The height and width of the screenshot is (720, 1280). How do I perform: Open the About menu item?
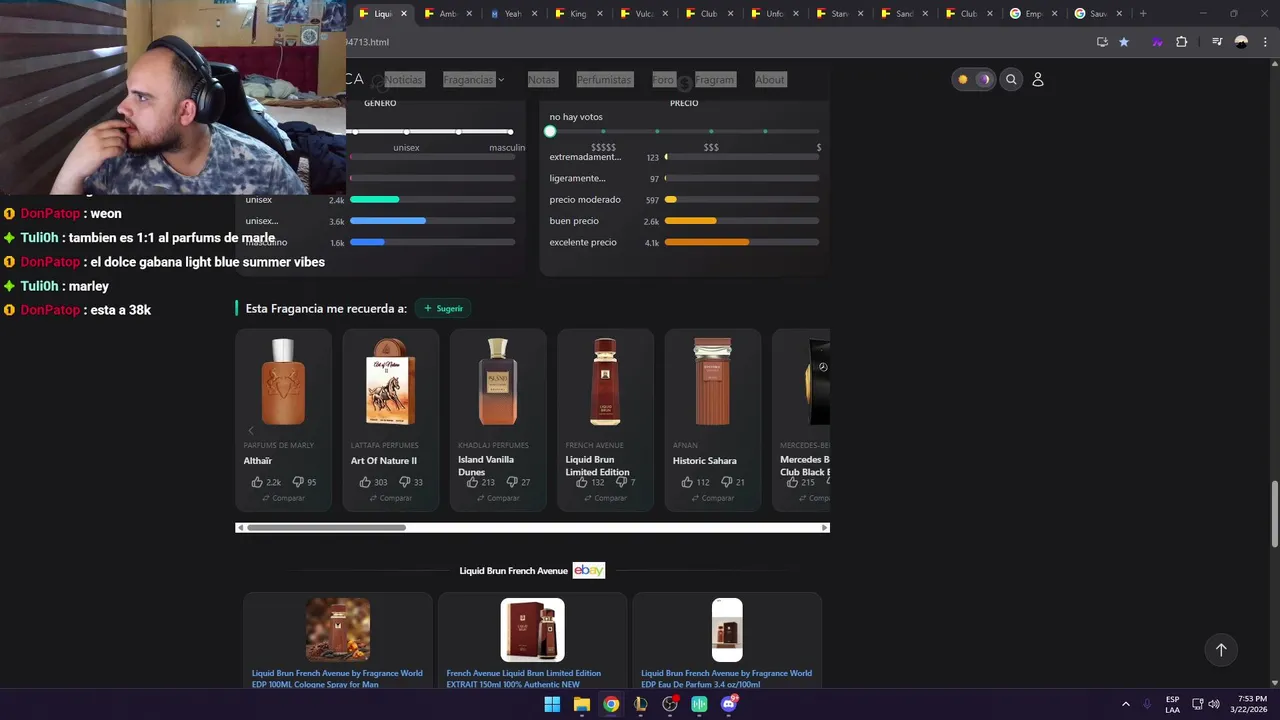click(x=770, y=80)
